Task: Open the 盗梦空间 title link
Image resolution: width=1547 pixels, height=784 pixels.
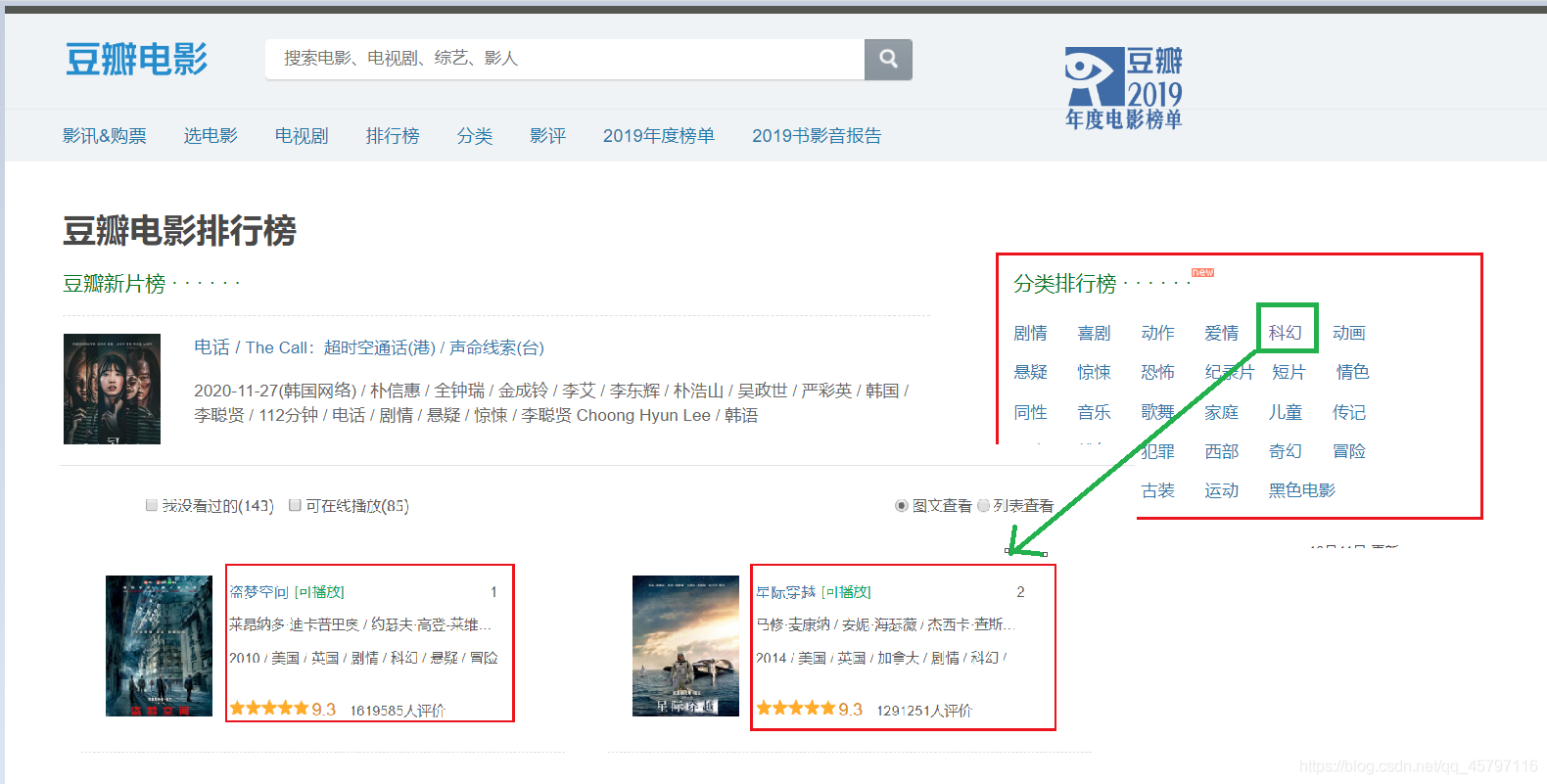Action: tap(258, 592)
